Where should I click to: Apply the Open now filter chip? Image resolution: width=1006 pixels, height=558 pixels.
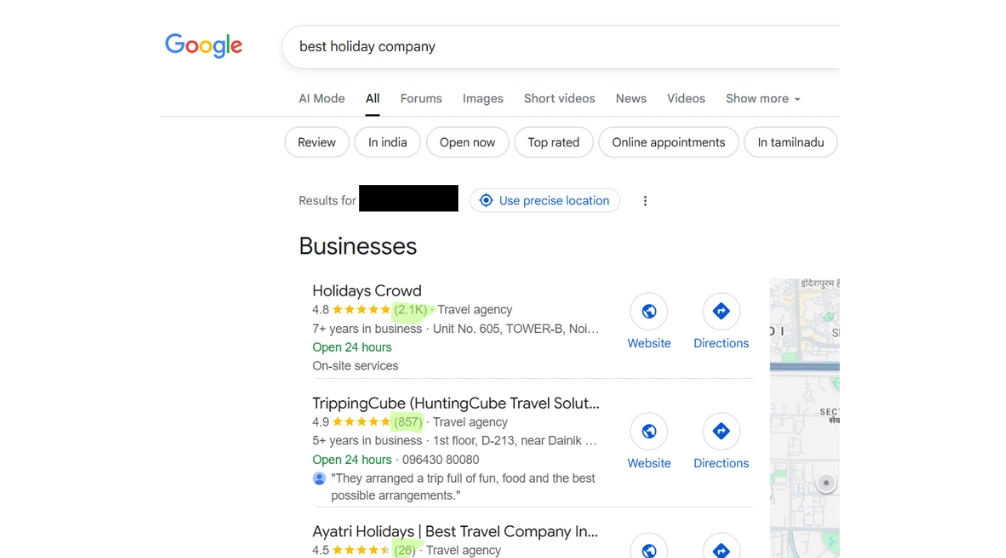pyautogui.click(x=467, y=142)
